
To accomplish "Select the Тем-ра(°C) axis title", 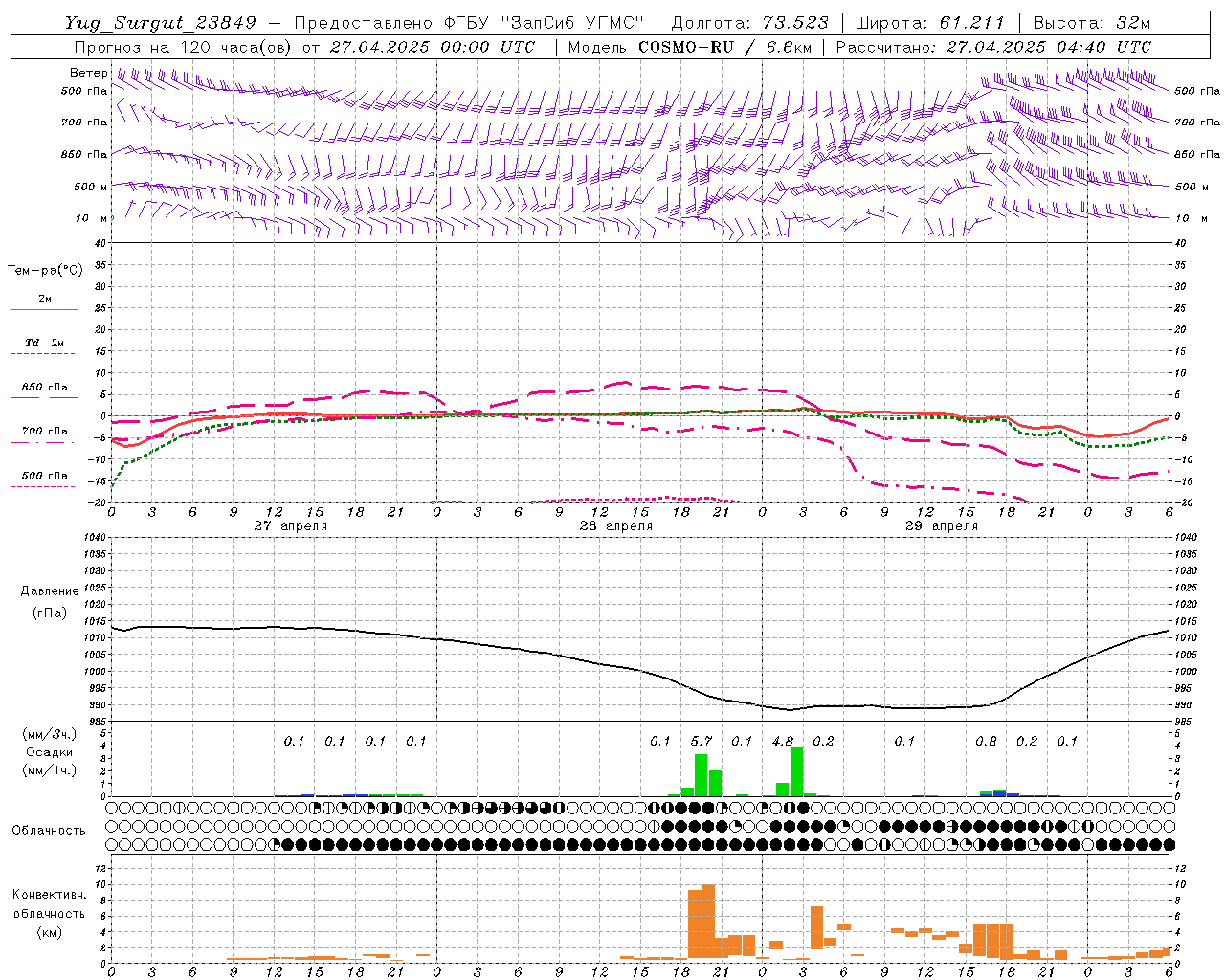I will (x=45, y=271).
